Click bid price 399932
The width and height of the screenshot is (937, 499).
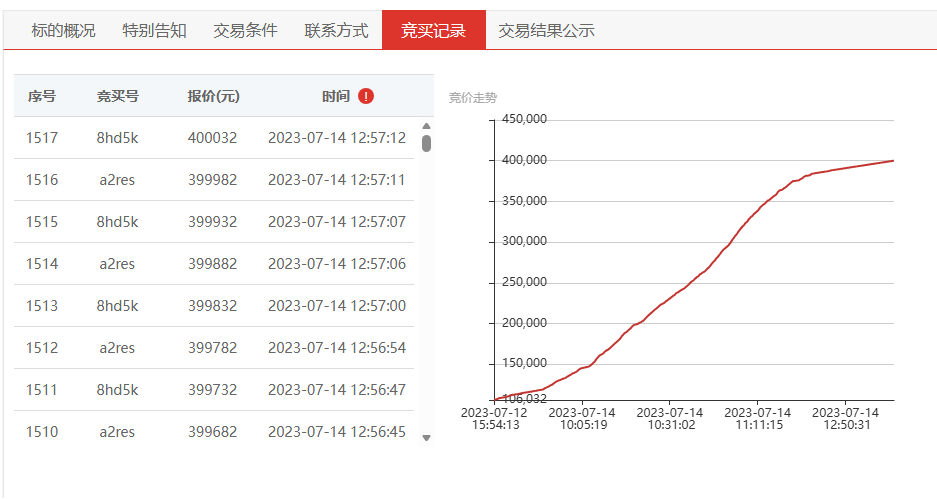(x=212, y=222)
